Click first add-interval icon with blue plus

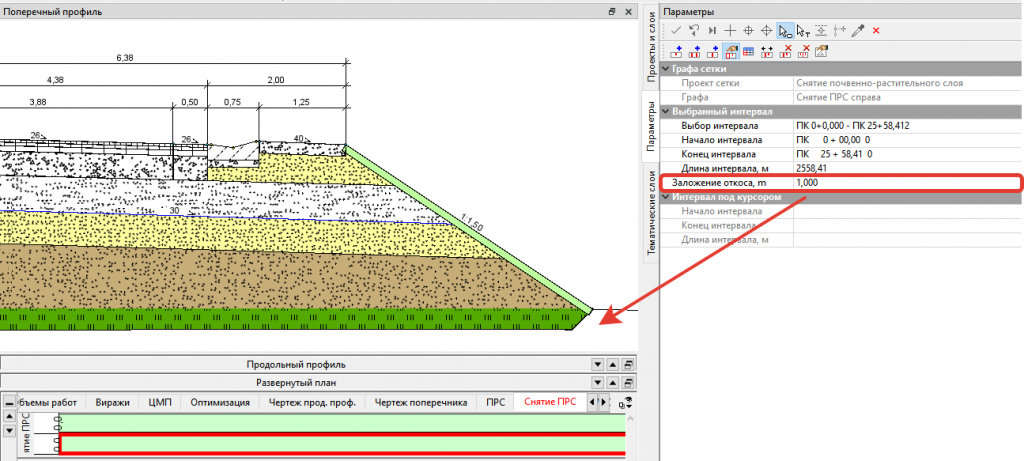(x=676, y=51)
